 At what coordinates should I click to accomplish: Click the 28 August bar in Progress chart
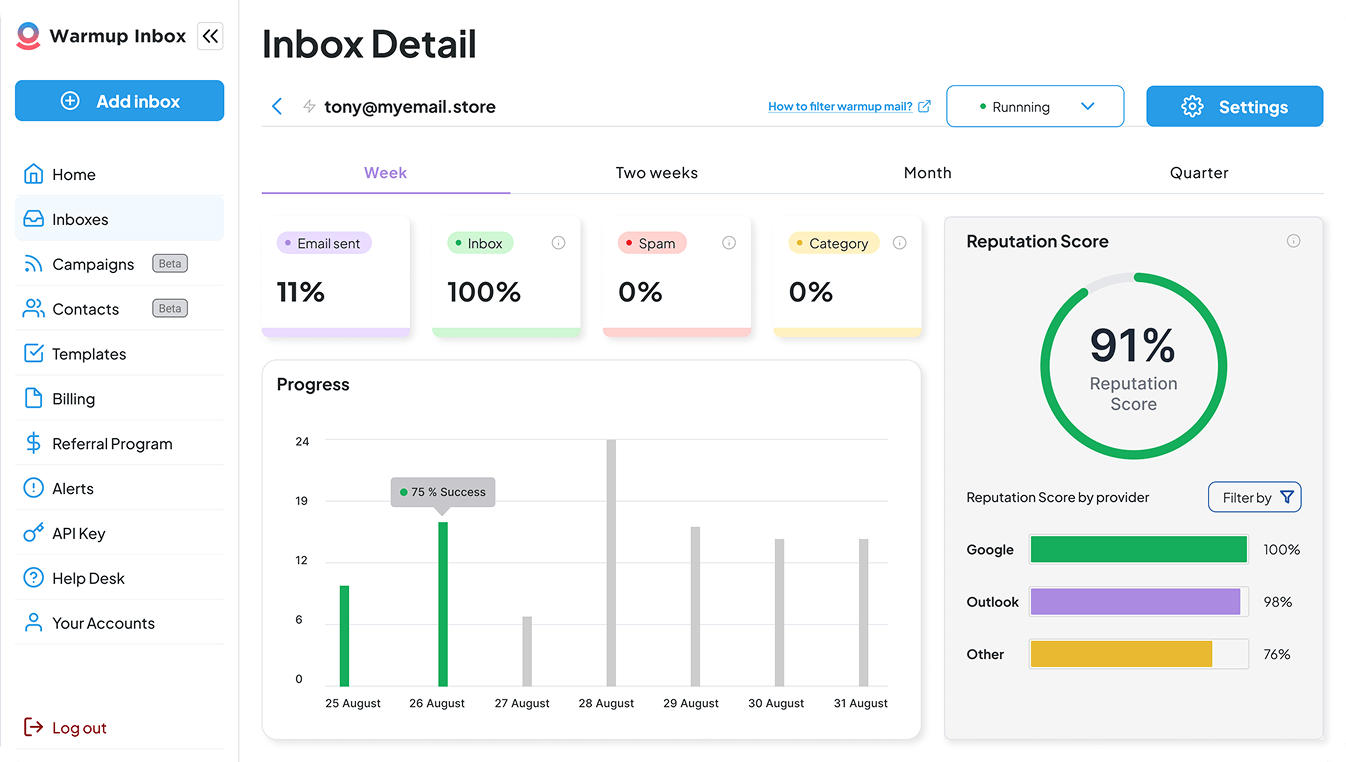coord(611,563)
